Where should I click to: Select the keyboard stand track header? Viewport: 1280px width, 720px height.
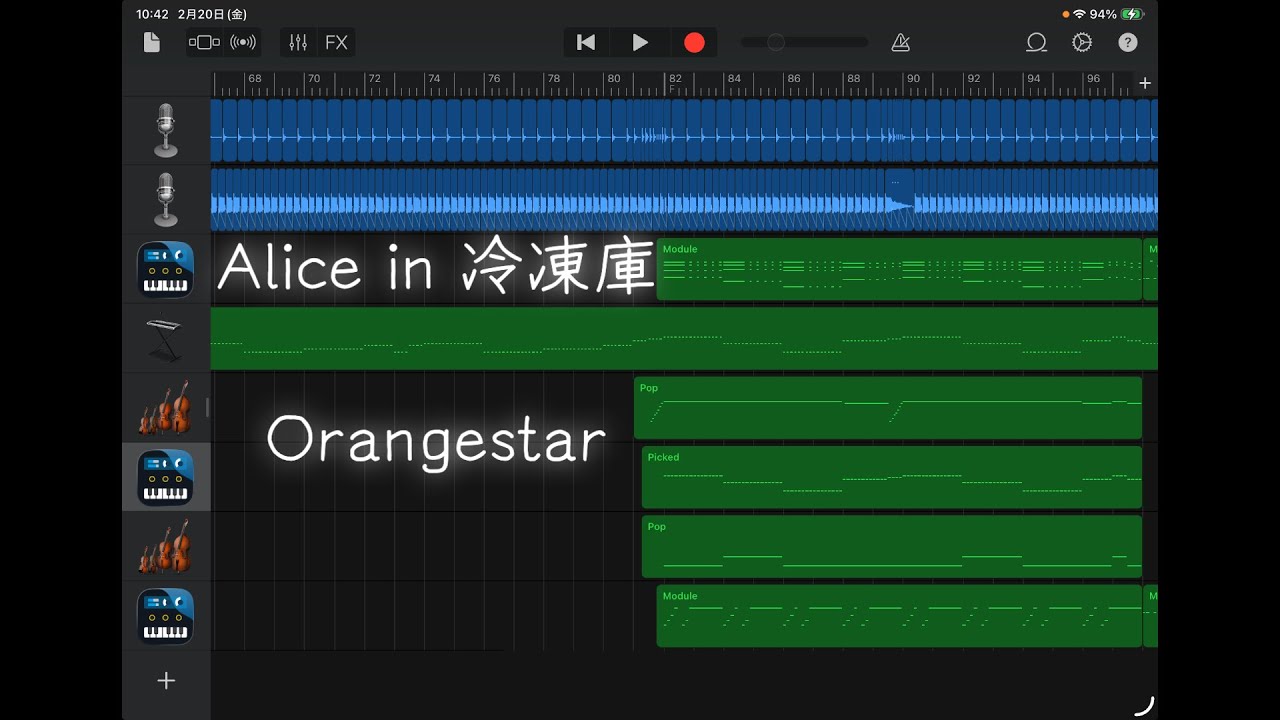[166, 339]
